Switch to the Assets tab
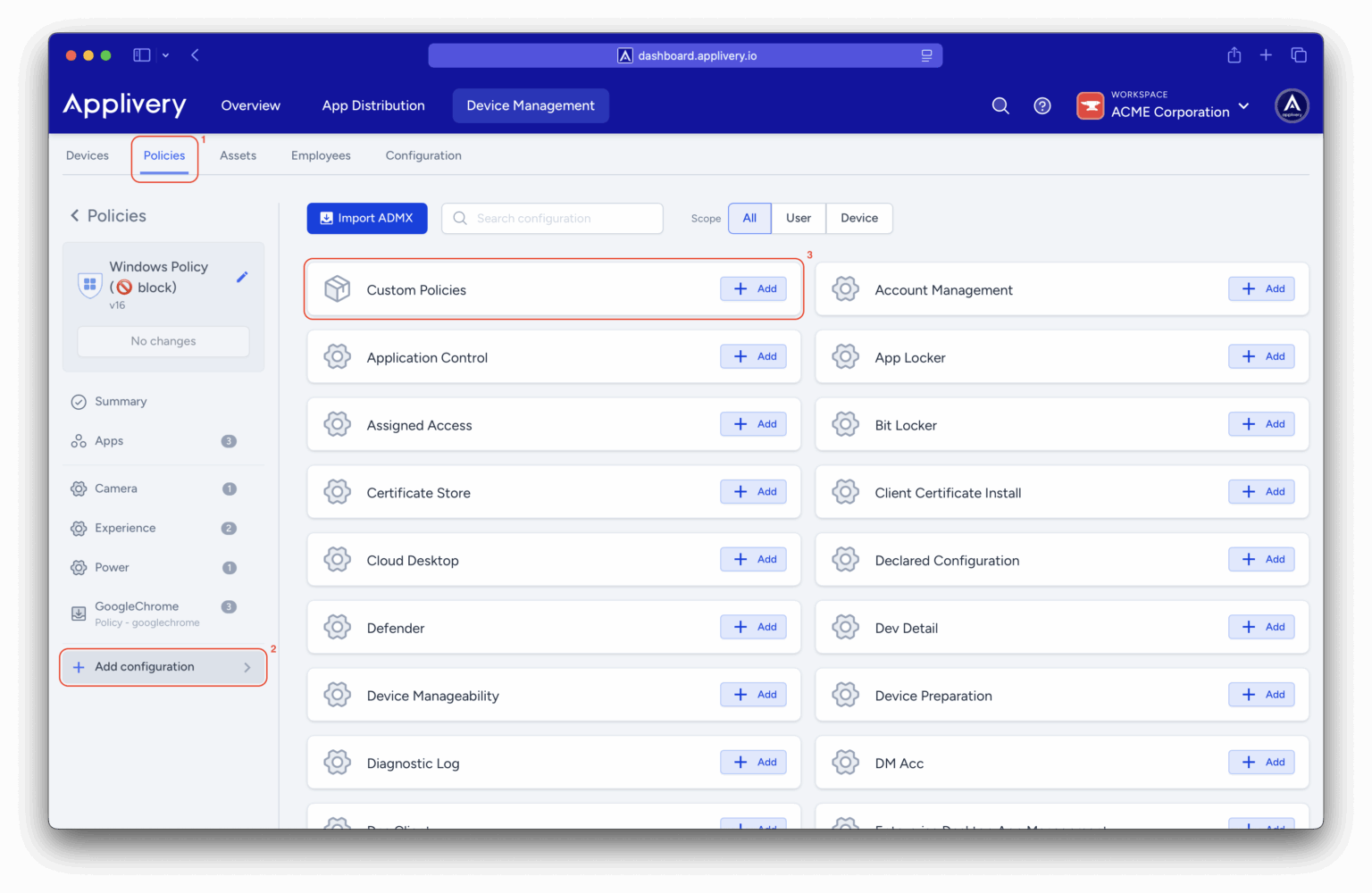Viewport: 1372px width, 893px height. click(x=238, y=155)
